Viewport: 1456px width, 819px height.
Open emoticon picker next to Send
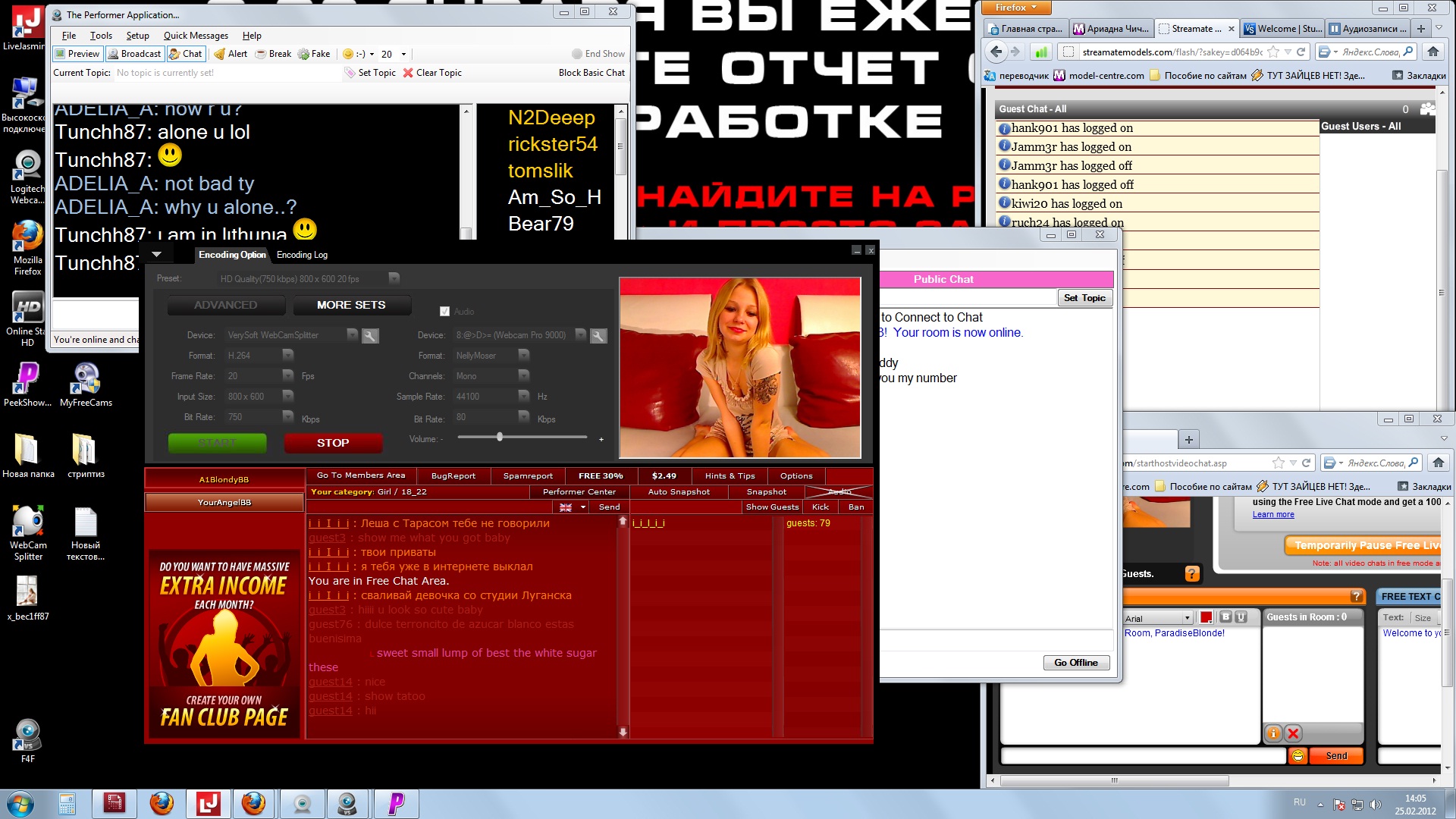[x=1298, y=756]
